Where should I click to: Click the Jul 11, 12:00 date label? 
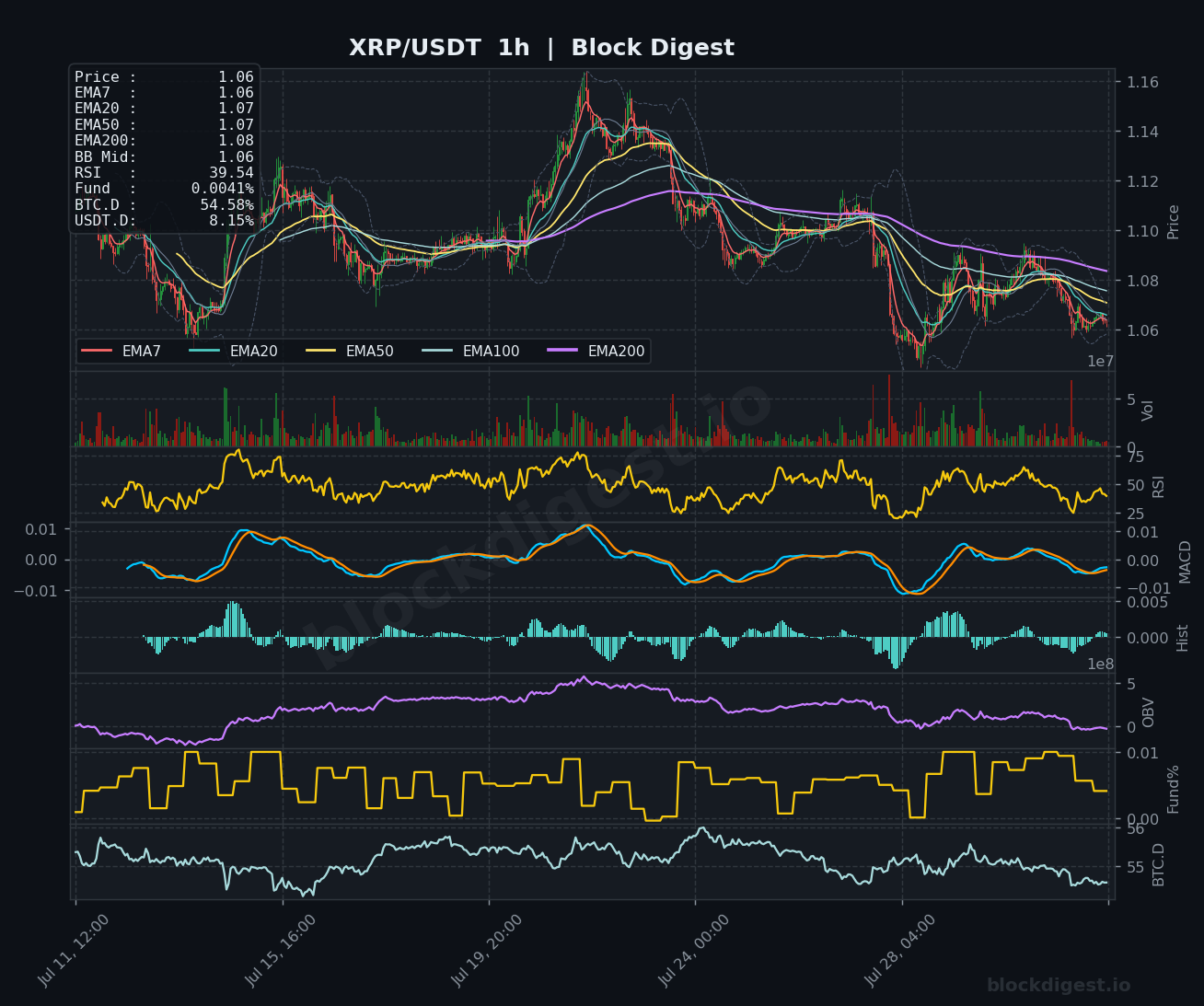(74, 951)
